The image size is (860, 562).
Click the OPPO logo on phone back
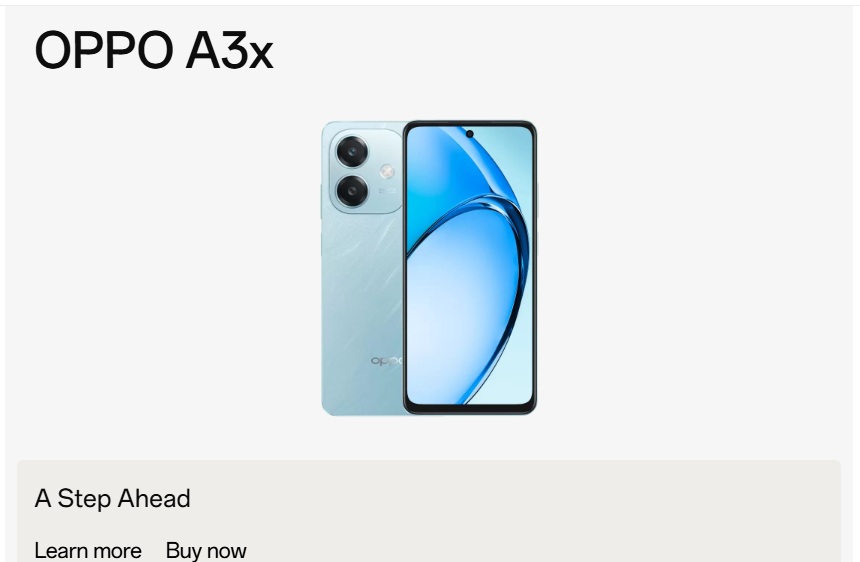coord(387,361)
